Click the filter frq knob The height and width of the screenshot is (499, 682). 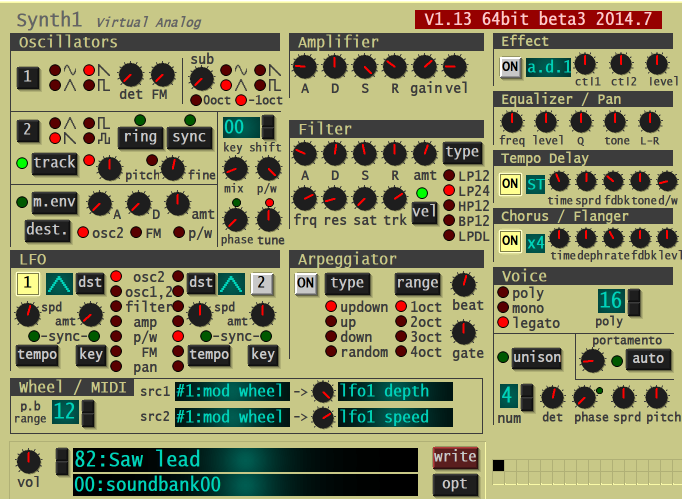(305, 199)
